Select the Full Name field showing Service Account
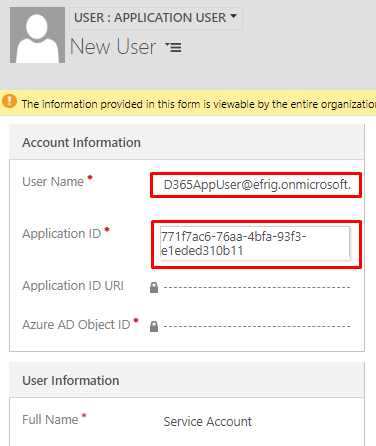This screenshot has width=376, height=446. [x=207, y=422]
